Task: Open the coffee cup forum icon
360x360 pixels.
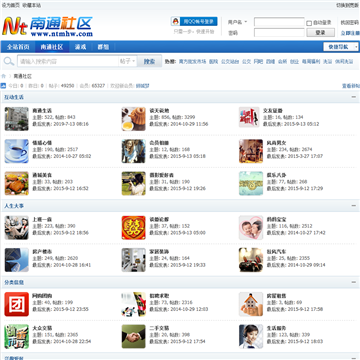Action: pyautogui.click(x=17, y=151)
